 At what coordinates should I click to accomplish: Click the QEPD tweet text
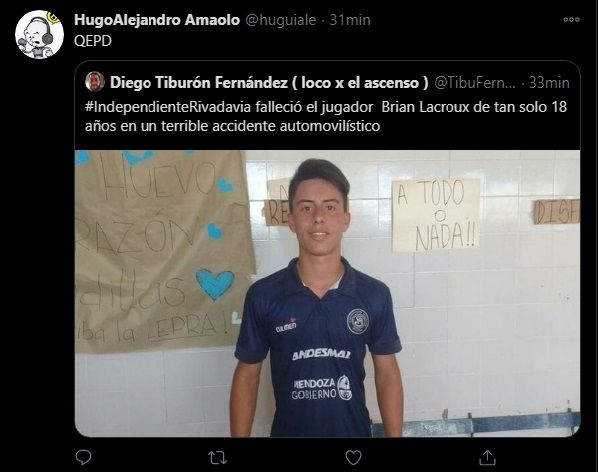pyautogui.click(x=93, y=40)
